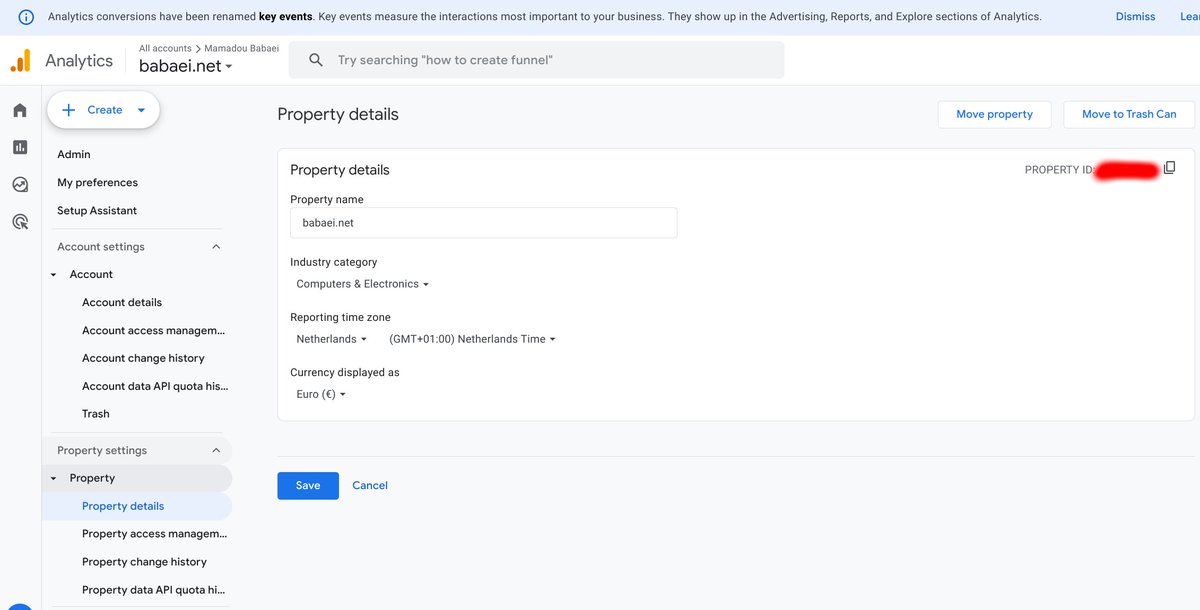The image size is (1200, 610).
Task: Open the Reports bar chart icon
Action: click(x=20, y=147)
